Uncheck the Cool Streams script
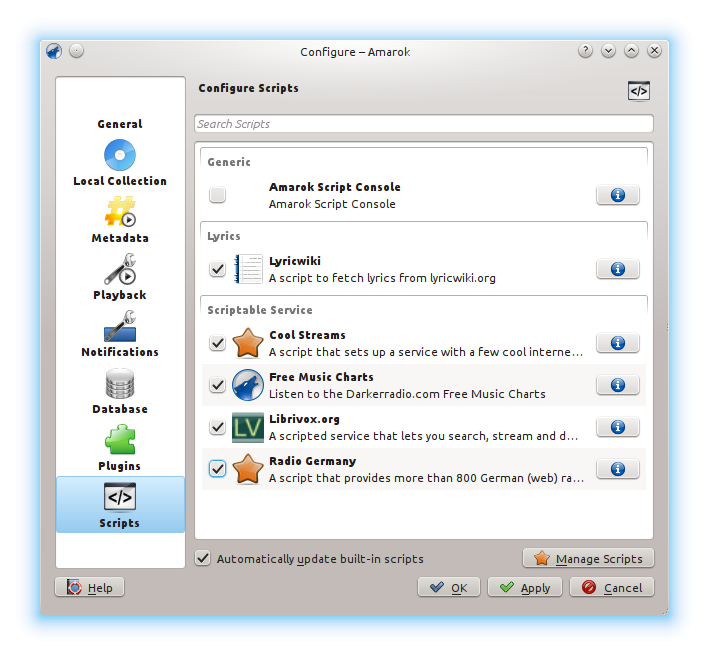The height and width of the screenshot is (655, 709). coord(217,343)
